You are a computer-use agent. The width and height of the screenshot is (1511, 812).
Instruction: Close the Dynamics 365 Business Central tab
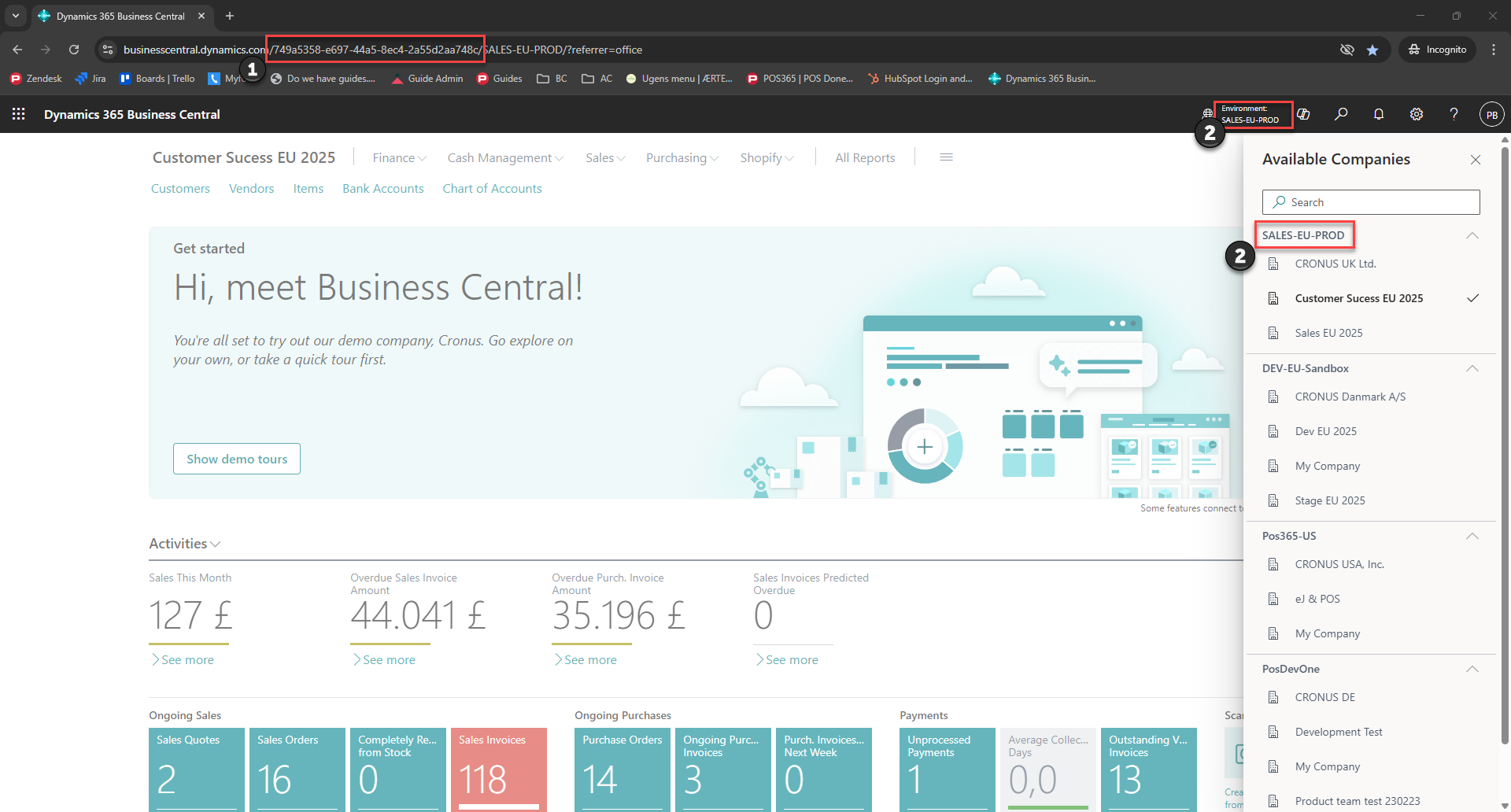point(201,16)
